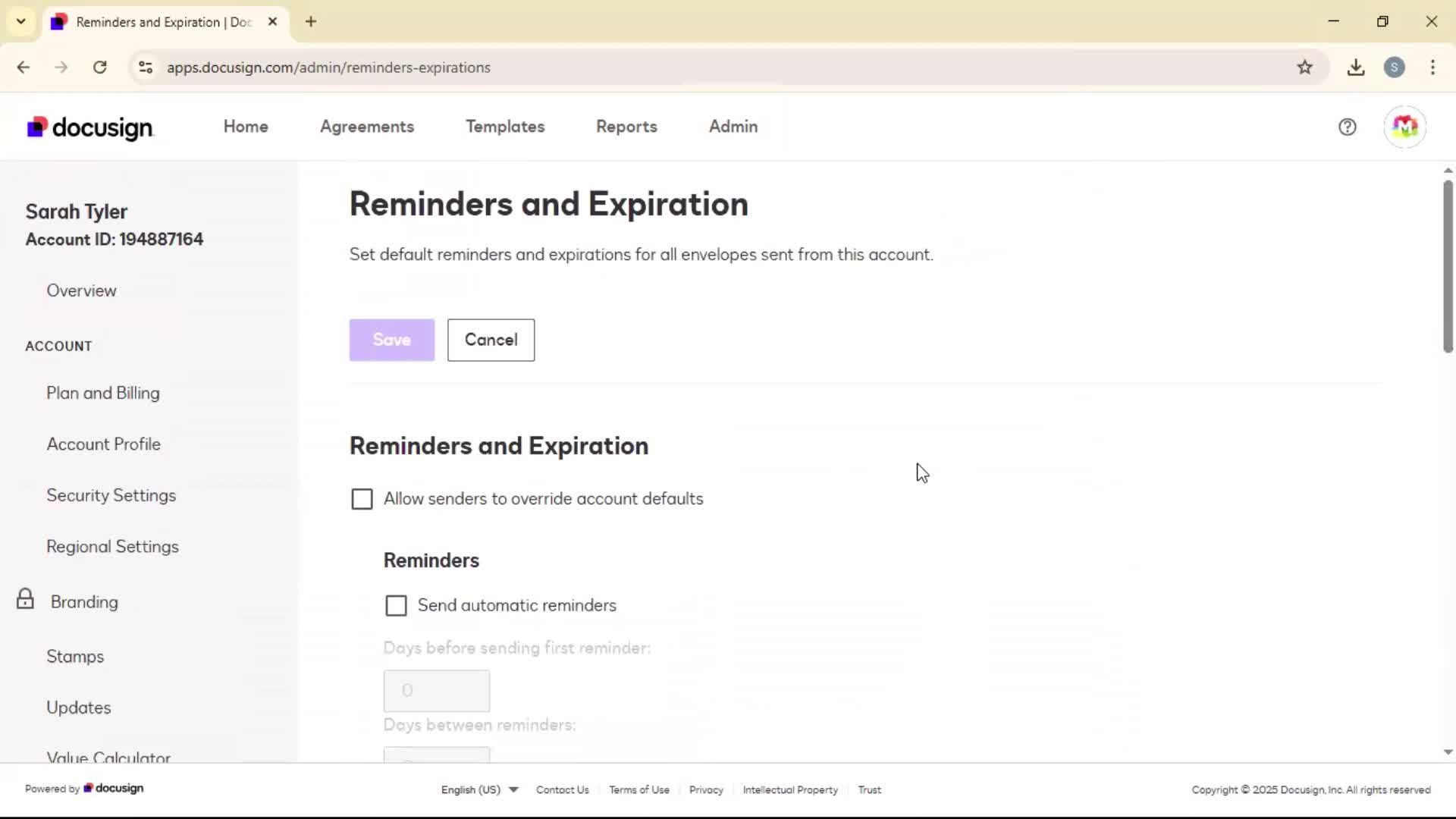Reload the page
Screen dimensions: 1456x819
coord(99,67)
